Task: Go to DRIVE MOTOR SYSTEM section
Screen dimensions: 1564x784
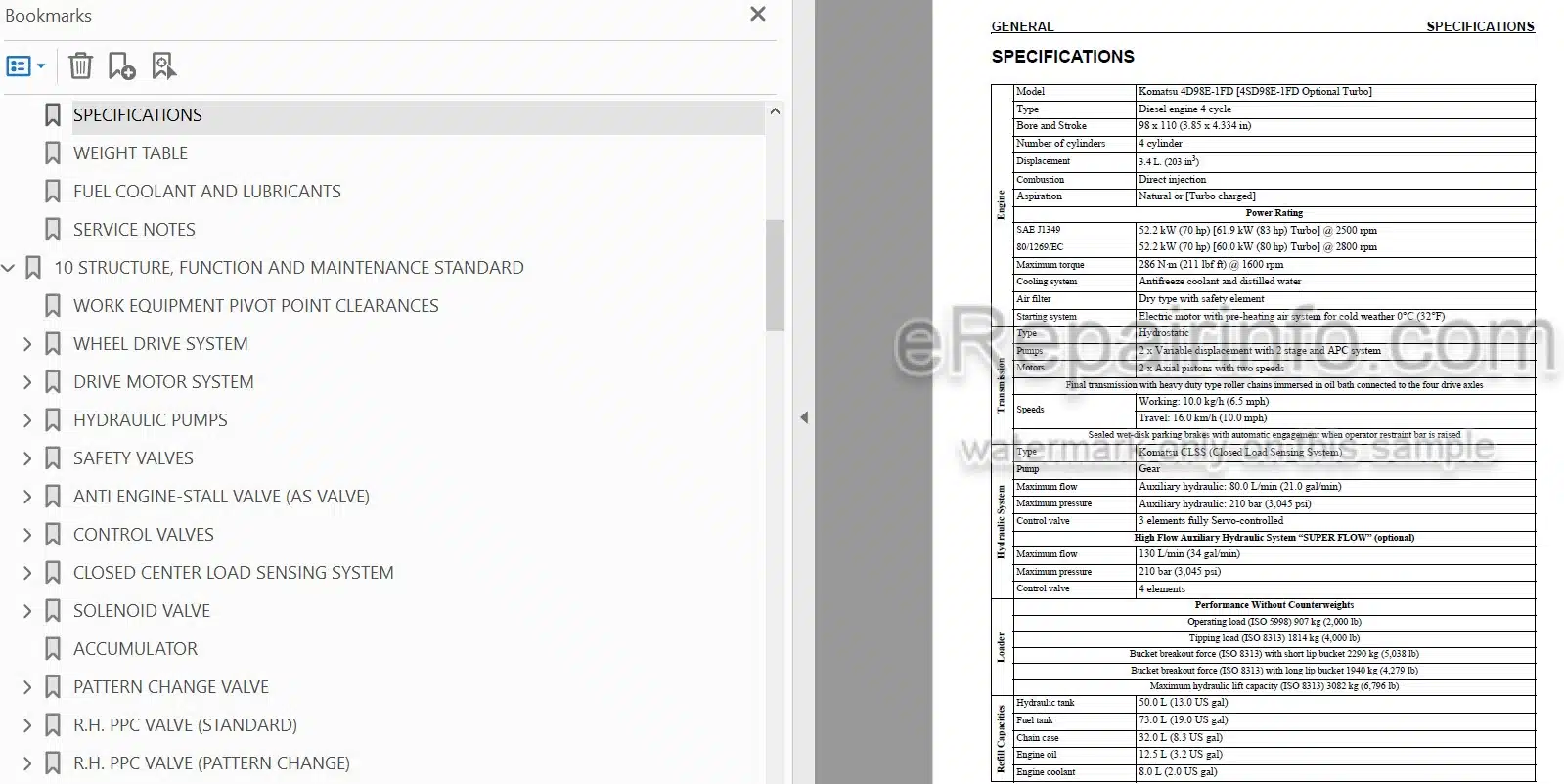Action: point(163,382)
